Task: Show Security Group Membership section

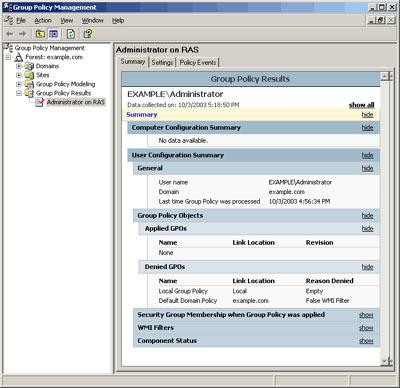Action: tap(366, 315)
